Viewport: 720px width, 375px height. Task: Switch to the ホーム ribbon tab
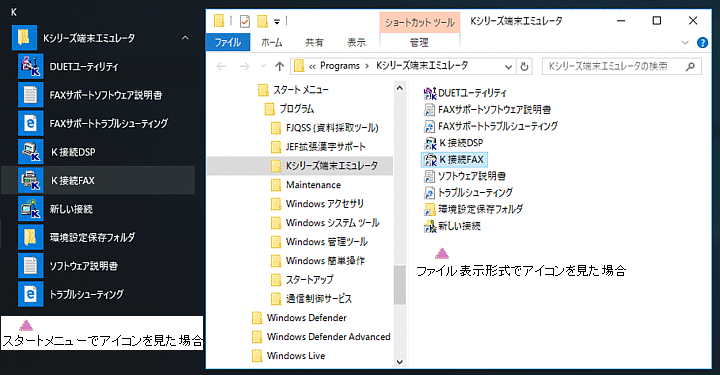point(272,43)
